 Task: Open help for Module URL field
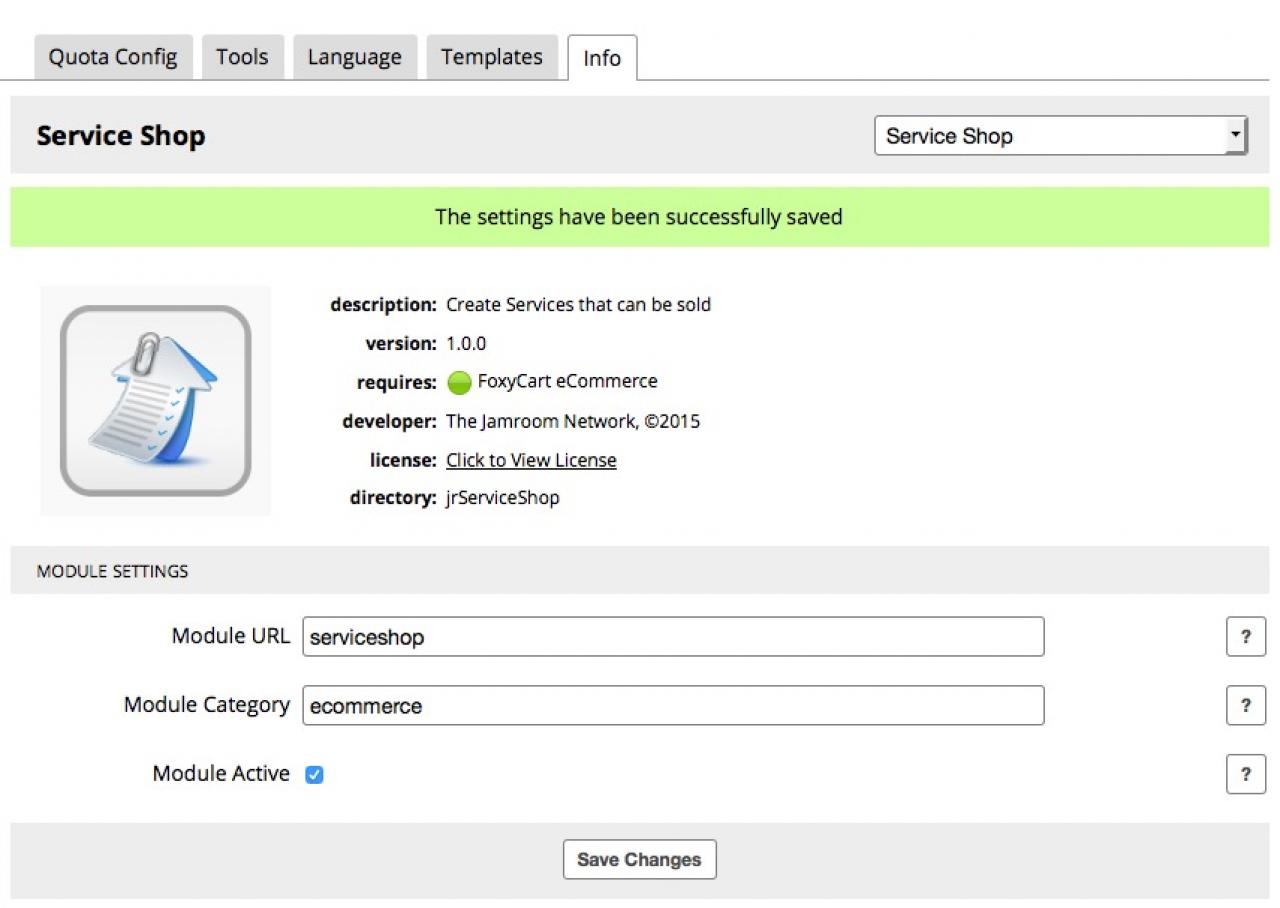1245,636
